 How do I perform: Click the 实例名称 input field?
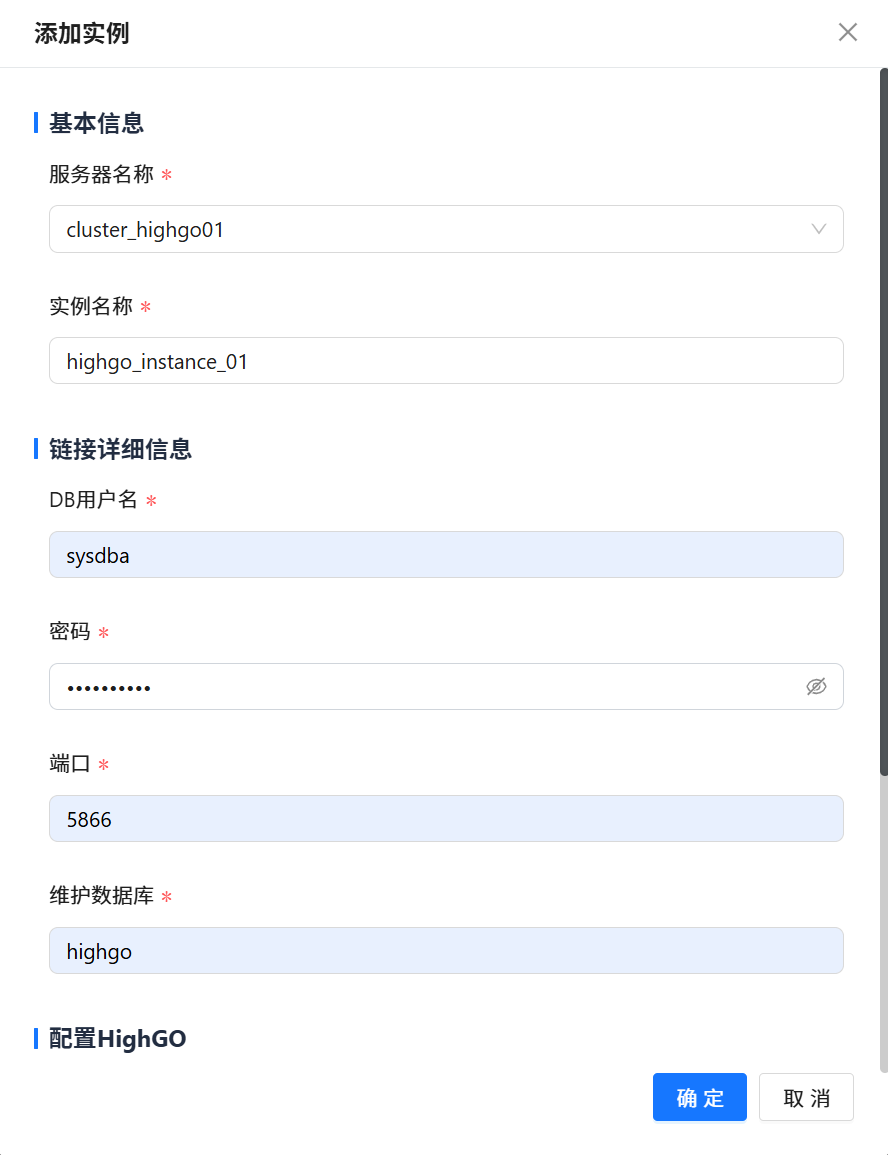click(x=445, y=361)
